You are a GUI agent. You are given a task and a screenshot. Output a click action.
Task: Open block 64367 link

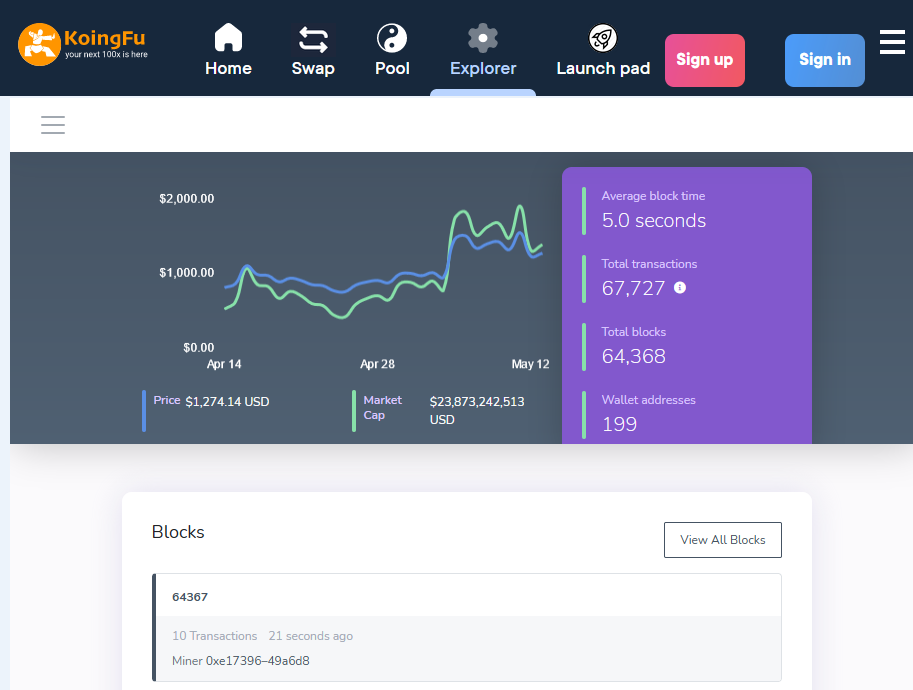(190, 597)
